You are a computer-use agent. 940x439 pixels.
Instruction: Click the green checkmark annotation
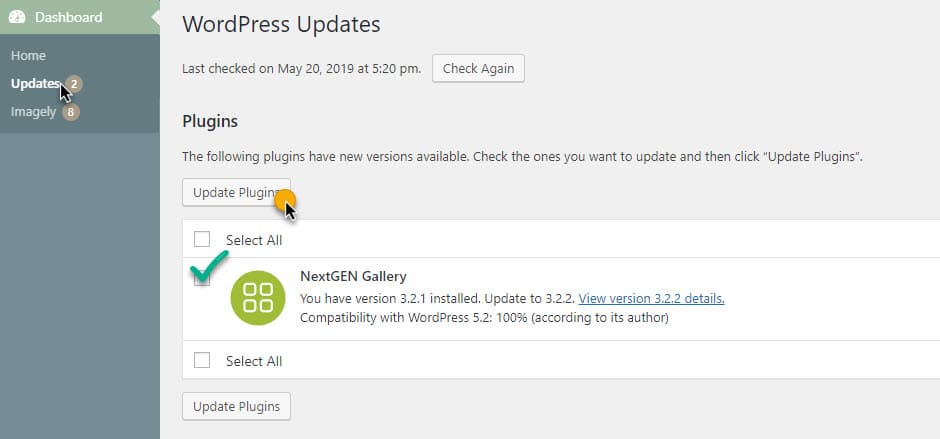tap(209, 265)
